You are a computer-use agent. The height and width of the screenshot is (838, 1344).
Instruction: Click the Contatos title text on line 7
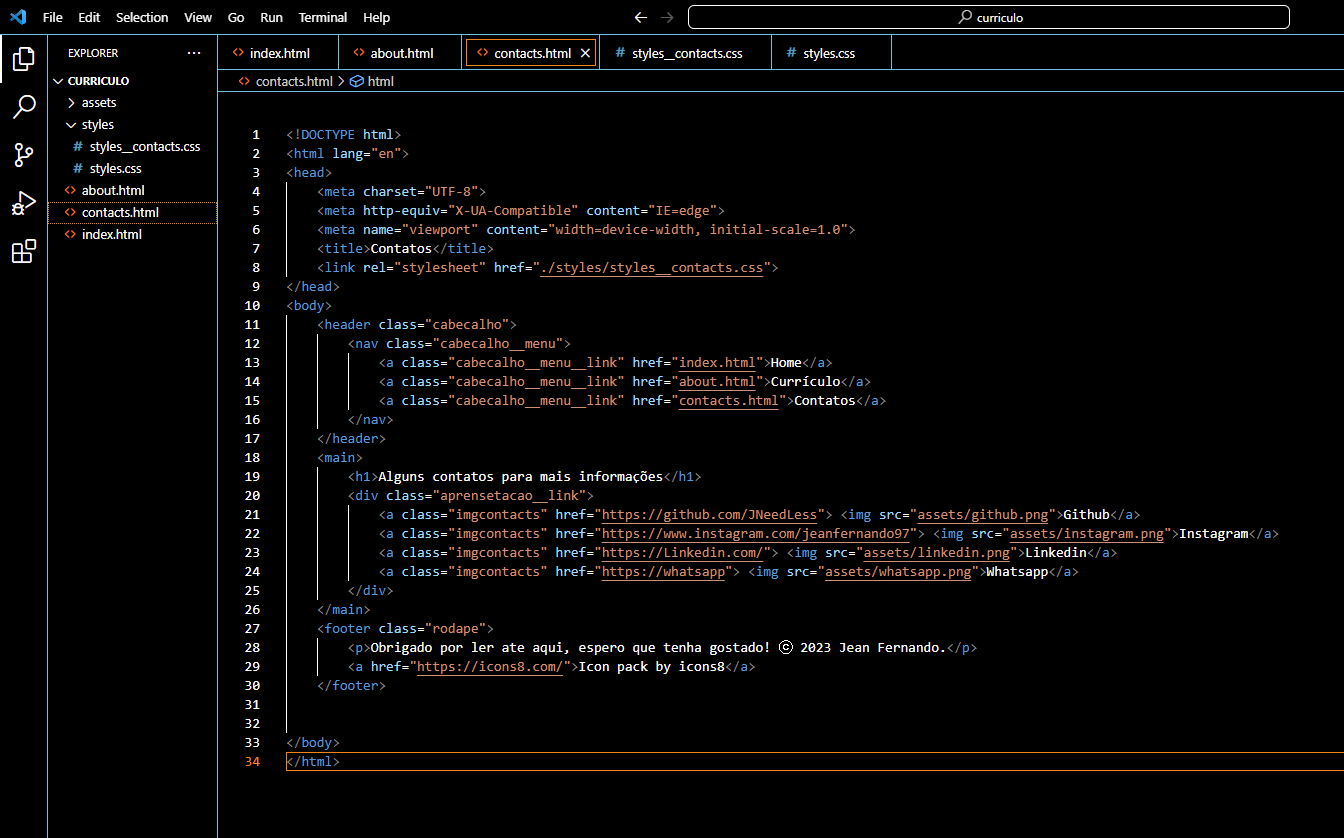[x=401, y=249]
